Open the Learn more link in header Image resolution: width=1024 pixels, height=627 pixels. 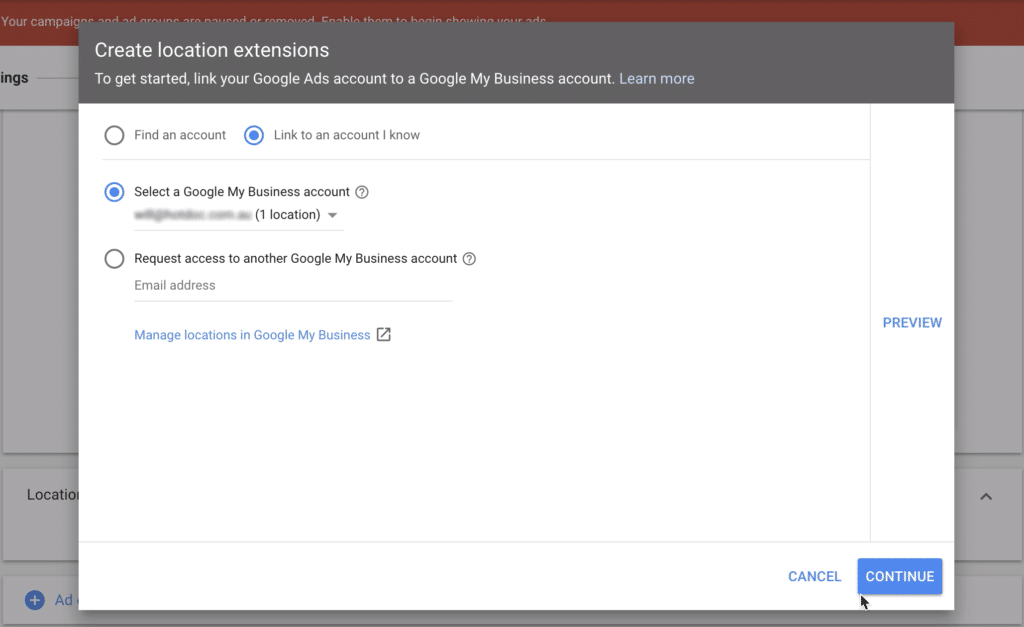656,78
